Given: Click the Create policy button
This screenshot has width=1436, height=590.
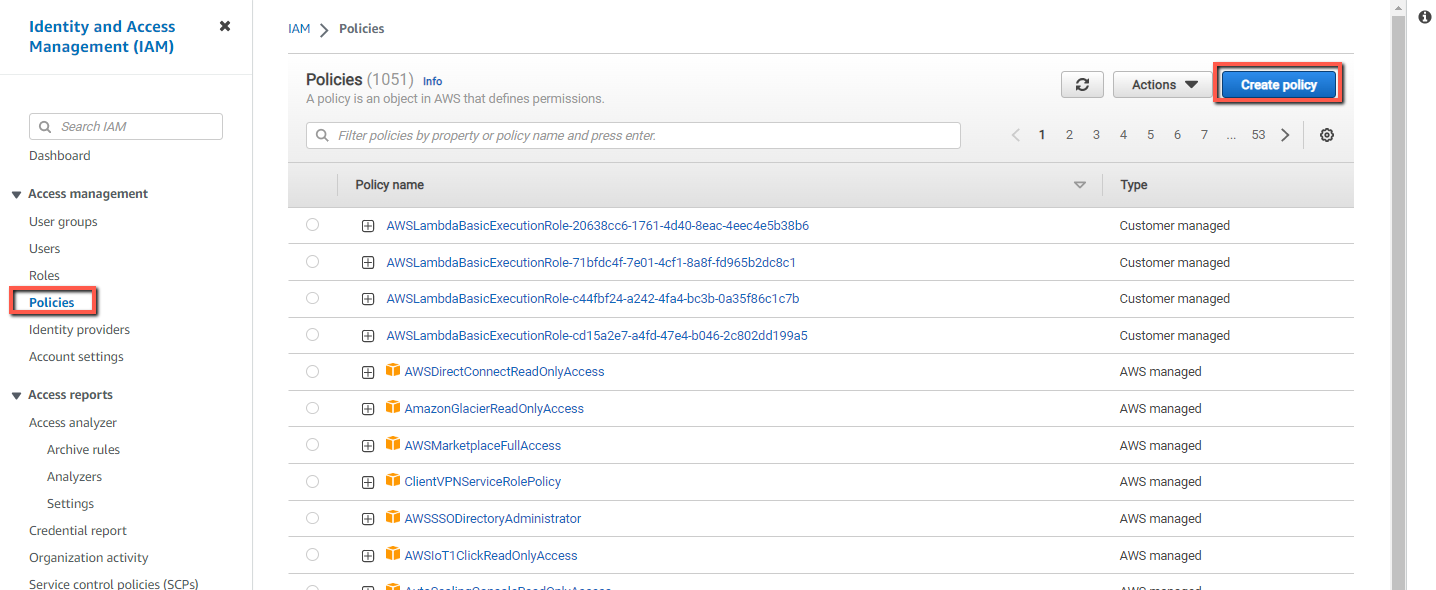Looking at the screenshot, I should [1279, 85].
